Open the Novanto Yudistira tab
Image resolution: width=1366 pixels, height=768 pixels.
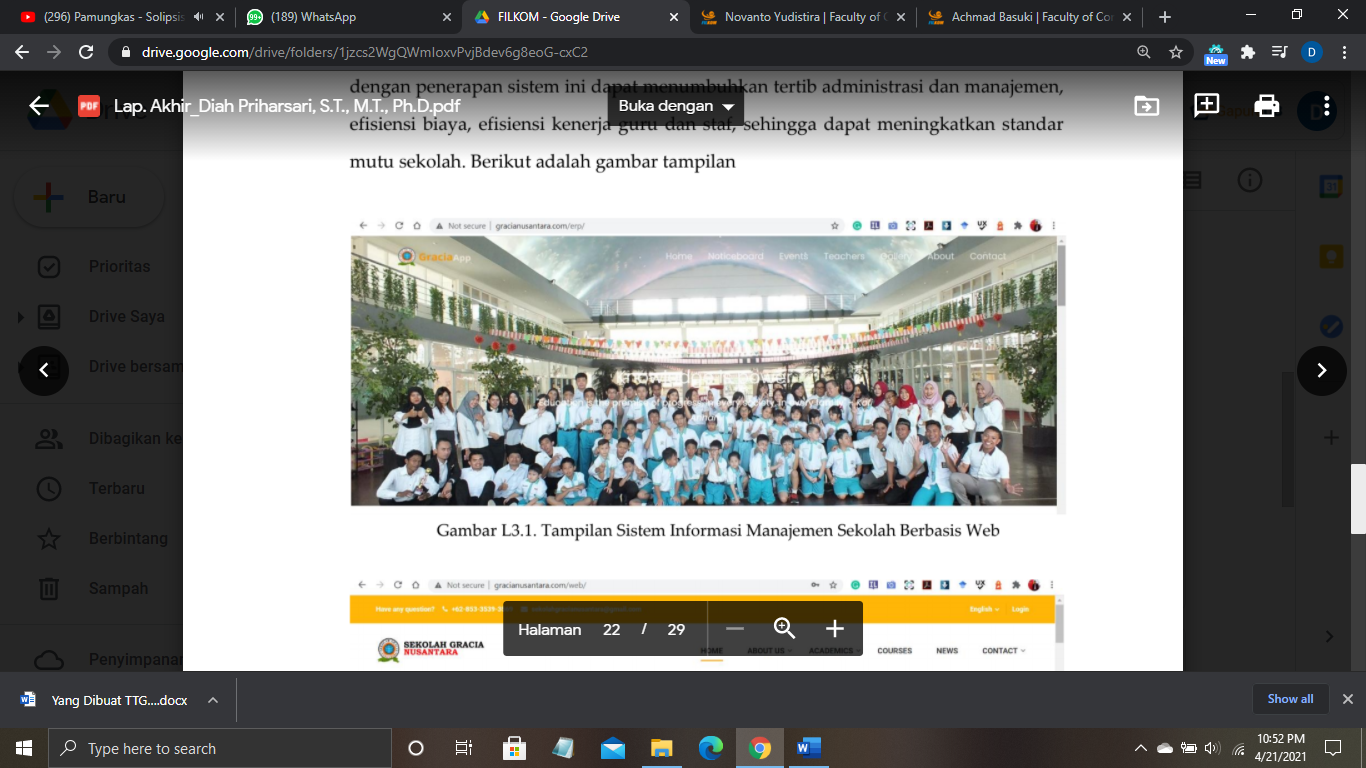pos(803,17)
